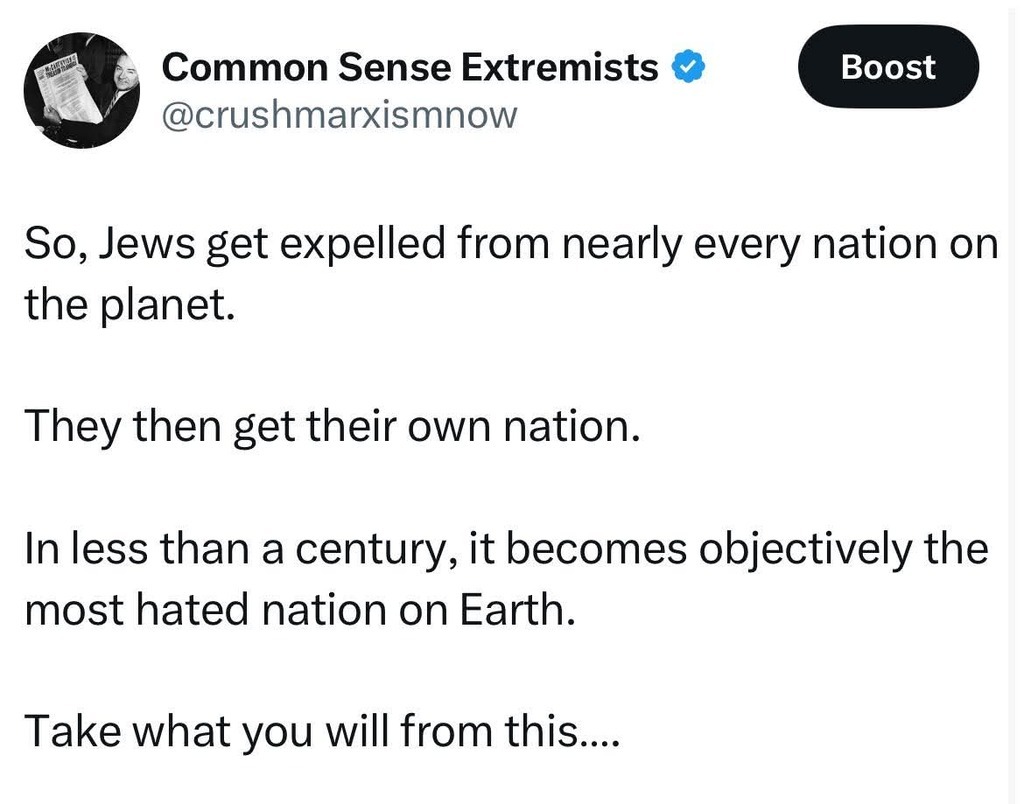Image resolution: width=1024 pixels, height=804 pixels.
Task: Click the Common Sense Extremists display name
Action: pos(410,68)
